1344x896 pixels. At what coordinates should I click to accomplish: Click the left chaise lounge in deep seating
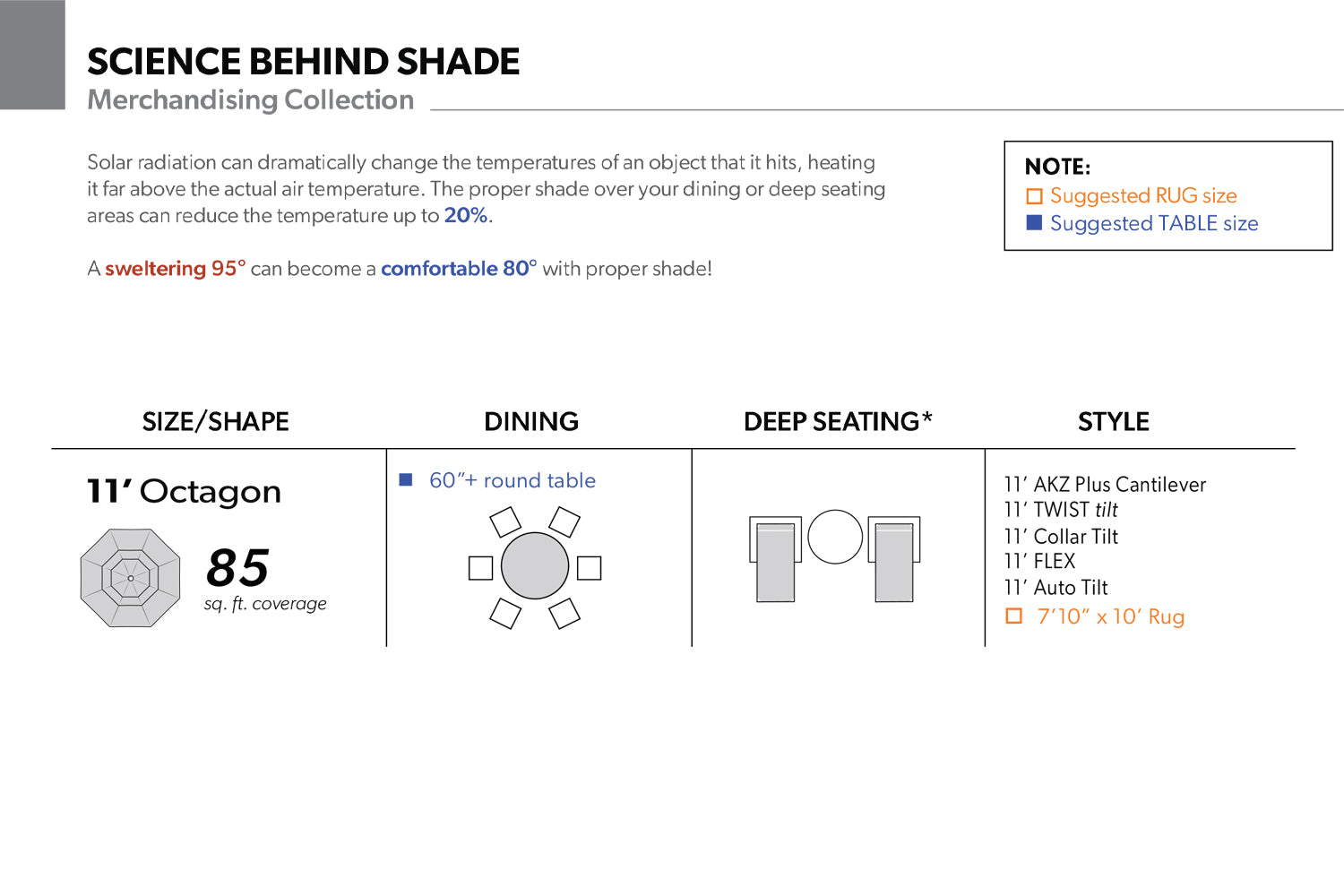click(775, 559)
